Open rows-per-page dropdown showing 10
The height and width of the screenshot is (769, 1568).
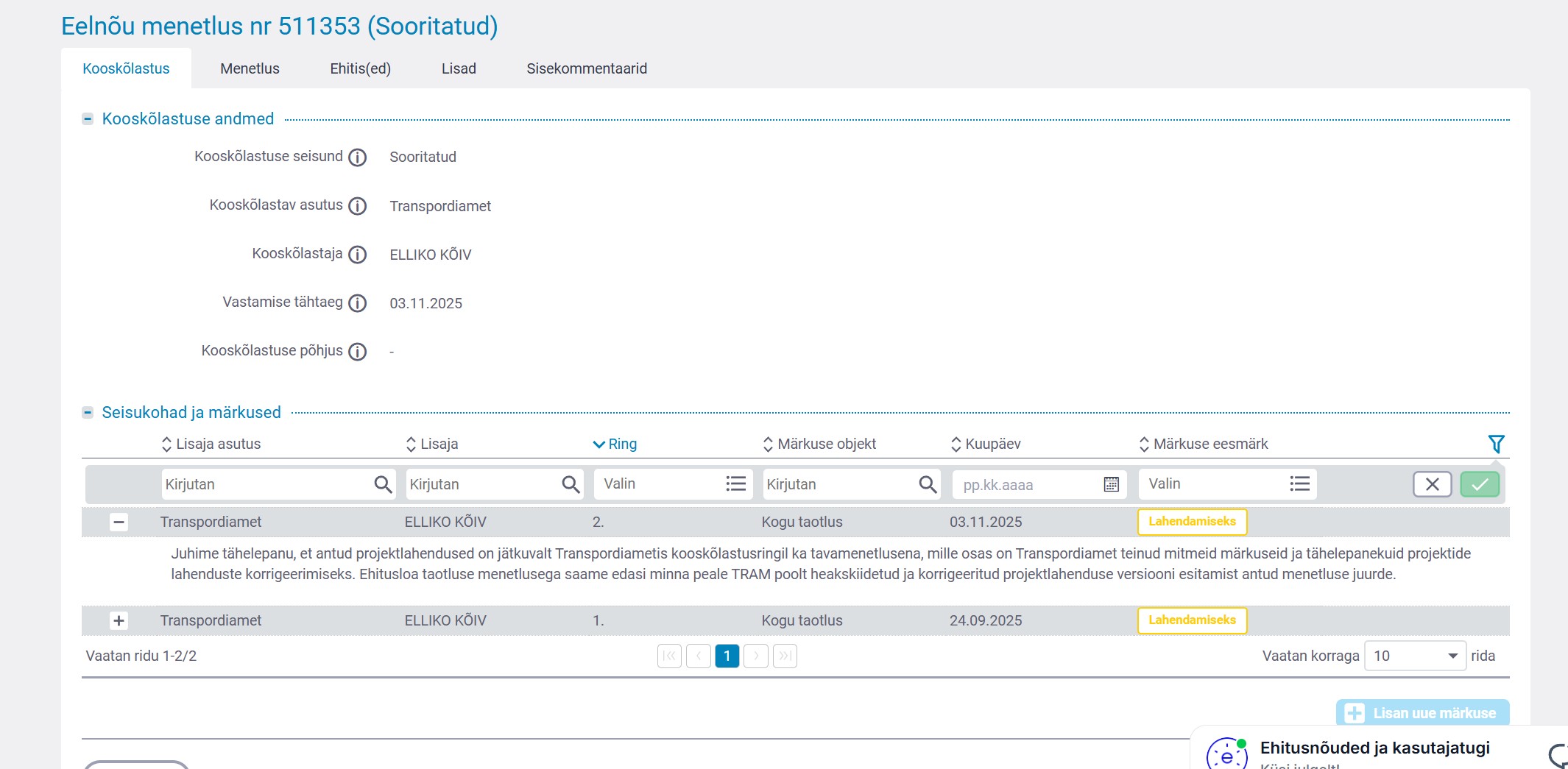[1415, 656]
